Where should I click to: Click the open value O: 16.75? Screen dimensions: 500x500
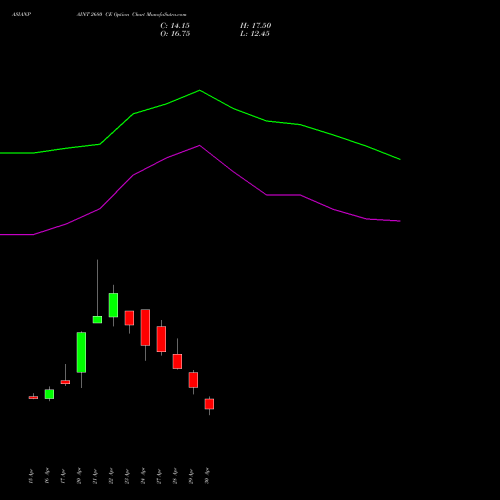tap(175, 34)
